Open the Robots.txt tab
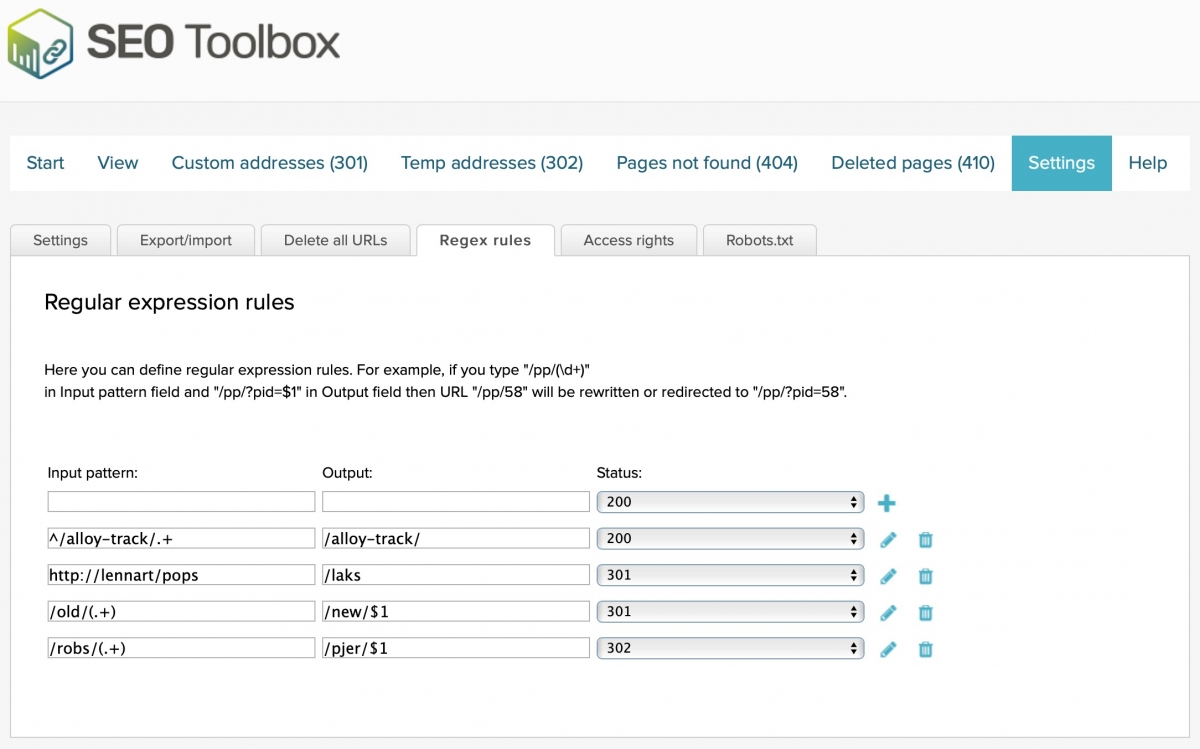Viewport: 1200px width, 749px height. (x=759, y=240)
